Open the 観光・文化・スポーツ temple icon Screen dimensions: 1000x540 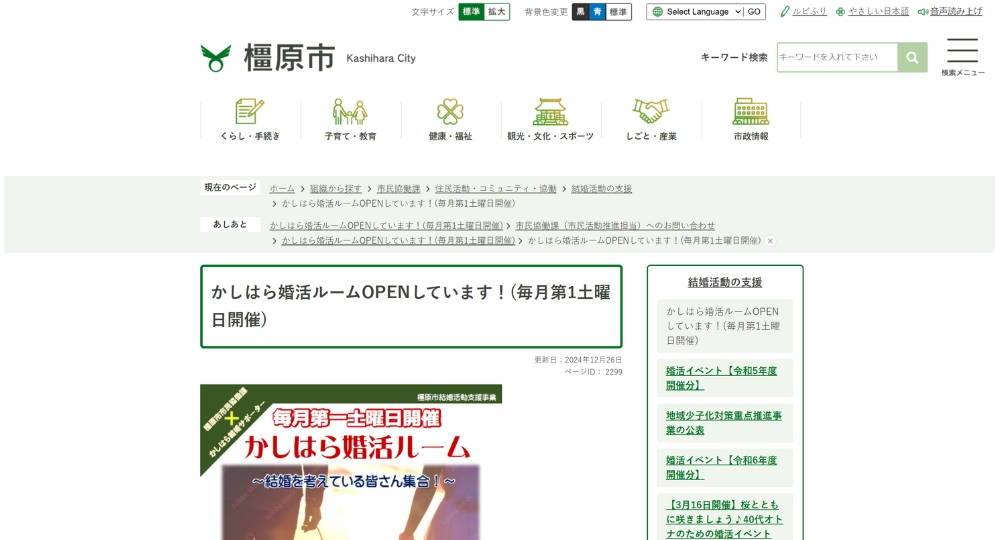pos(550,112)
